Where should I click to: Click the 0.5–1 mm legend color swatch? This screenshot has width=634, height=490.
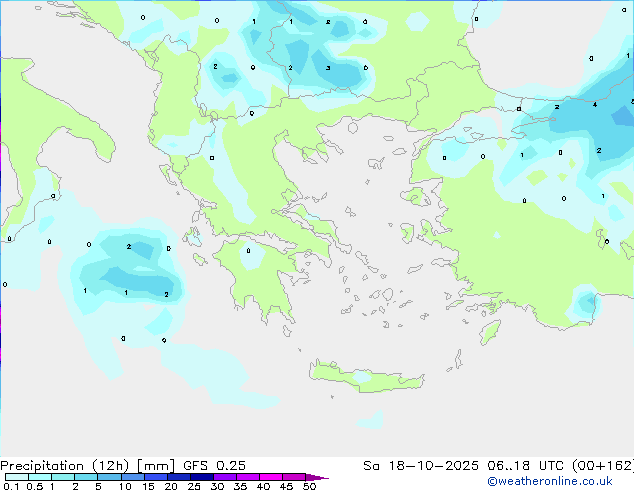click(40, 477)
